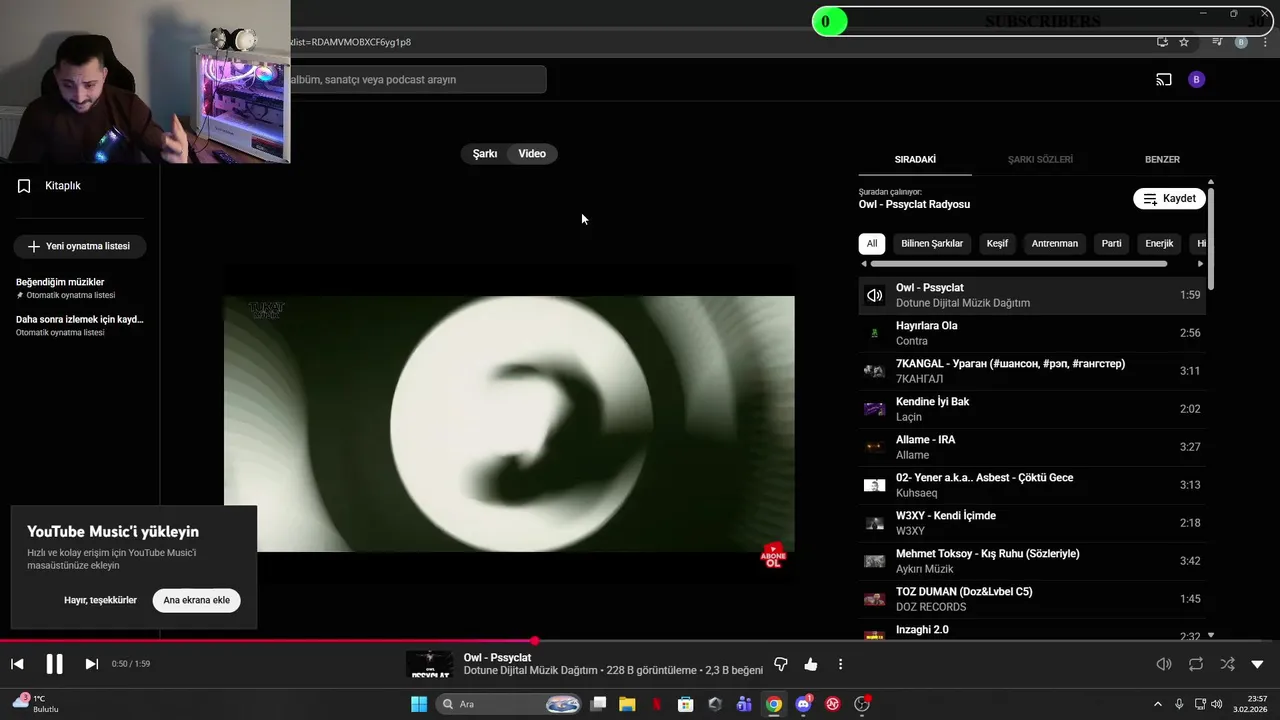Click the ABONE OL badge on video

pos(773,556)
